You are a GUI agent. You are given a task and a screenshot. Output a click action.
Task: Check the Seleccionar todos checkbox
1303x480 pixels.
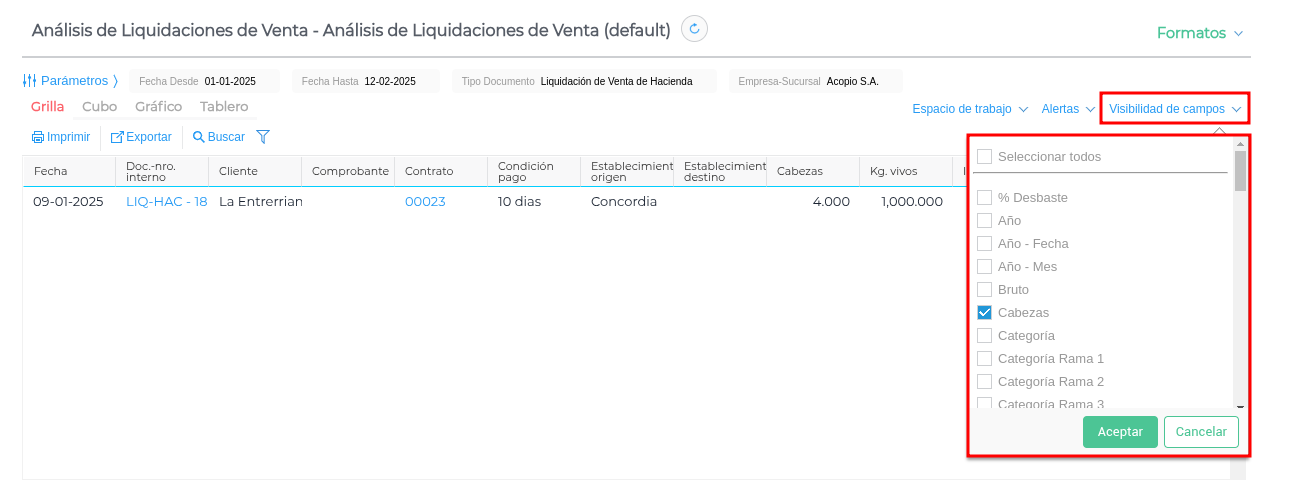tap(985, 157)
